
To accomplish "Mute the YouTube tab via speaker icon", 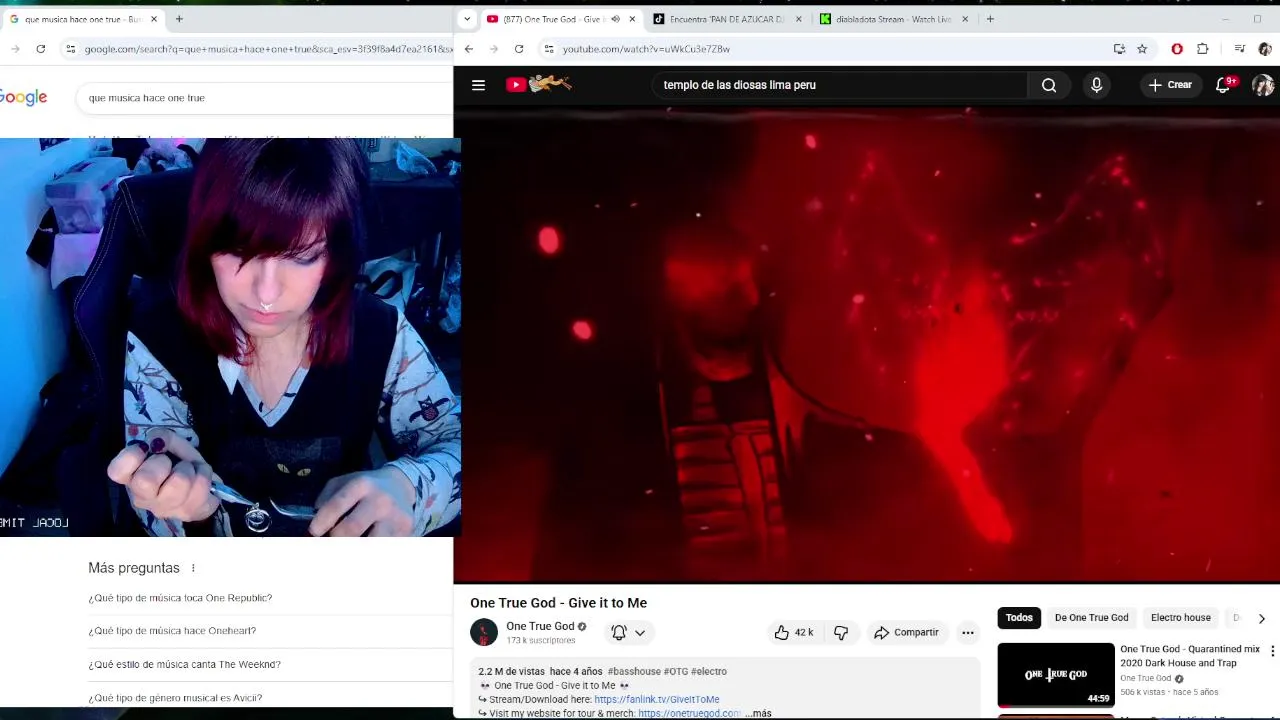I will 615,19.
